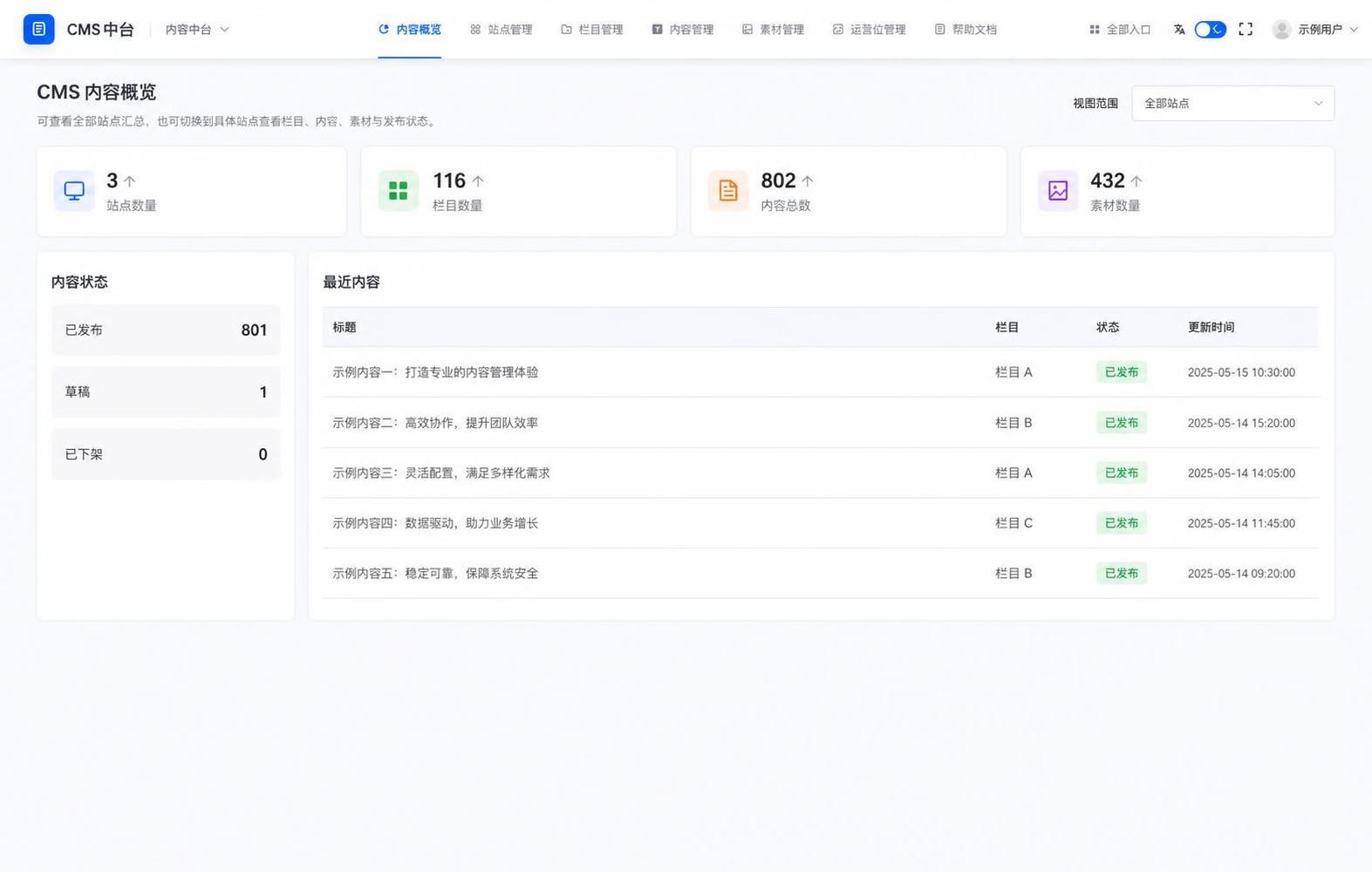
Task: Click the 已下架 0 status row
Action: [166, 454]
